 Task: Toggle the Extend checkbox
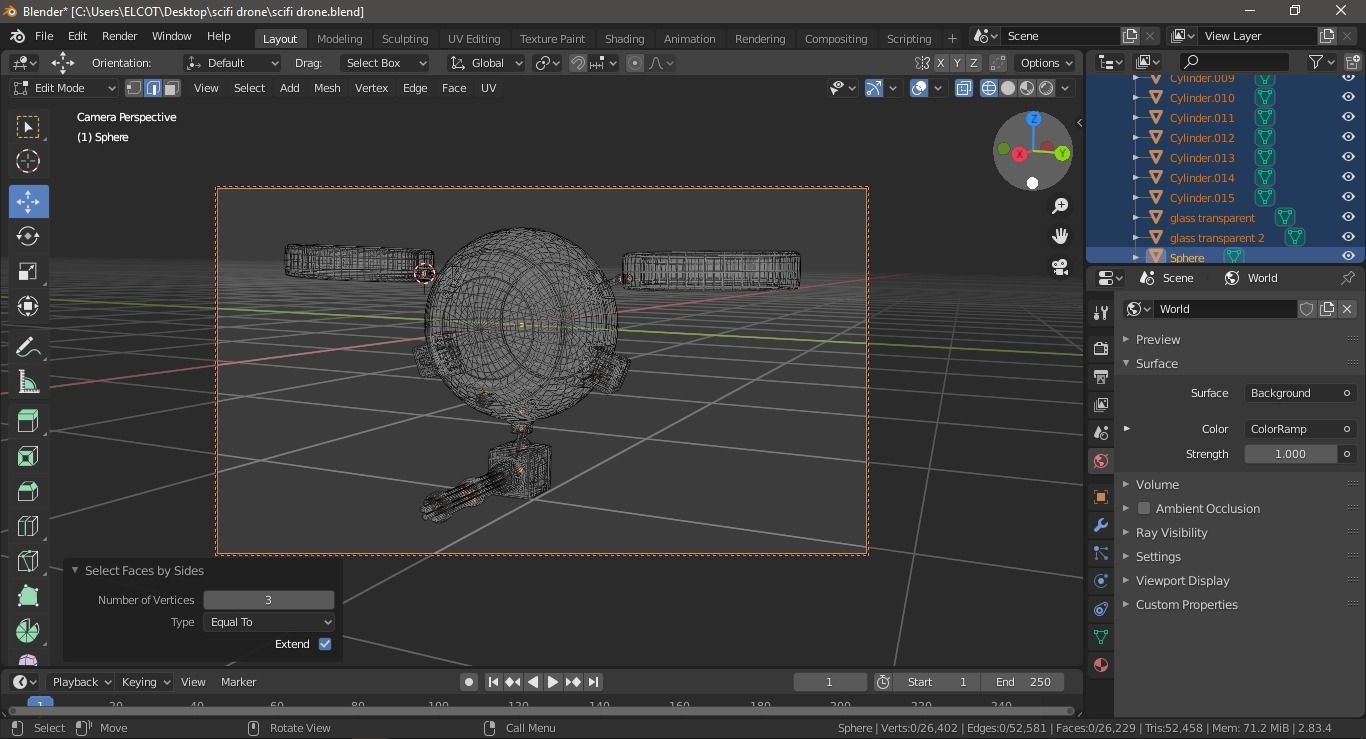(325, 644)
